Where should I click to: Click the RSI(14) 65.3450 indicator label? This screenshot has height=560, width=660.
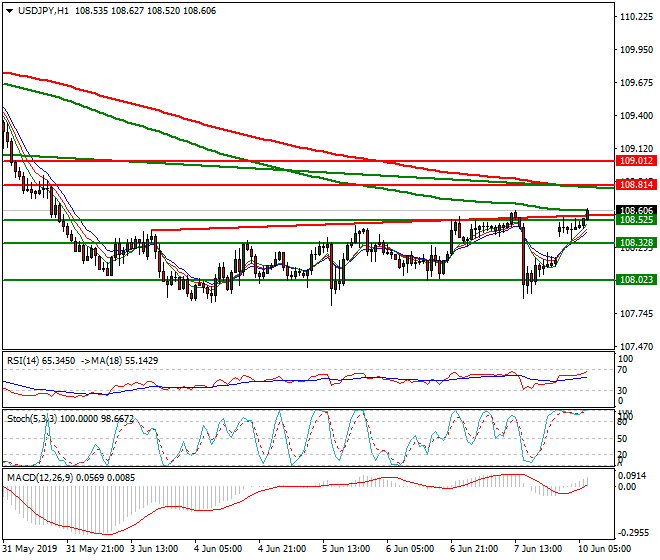(41, 361)
